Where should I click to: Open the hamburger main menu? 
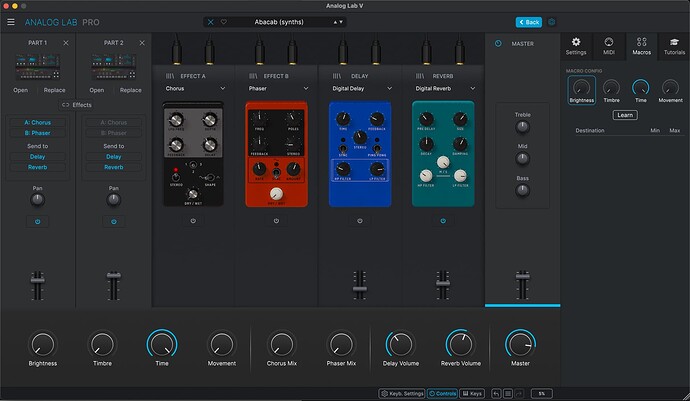(11, 22)
